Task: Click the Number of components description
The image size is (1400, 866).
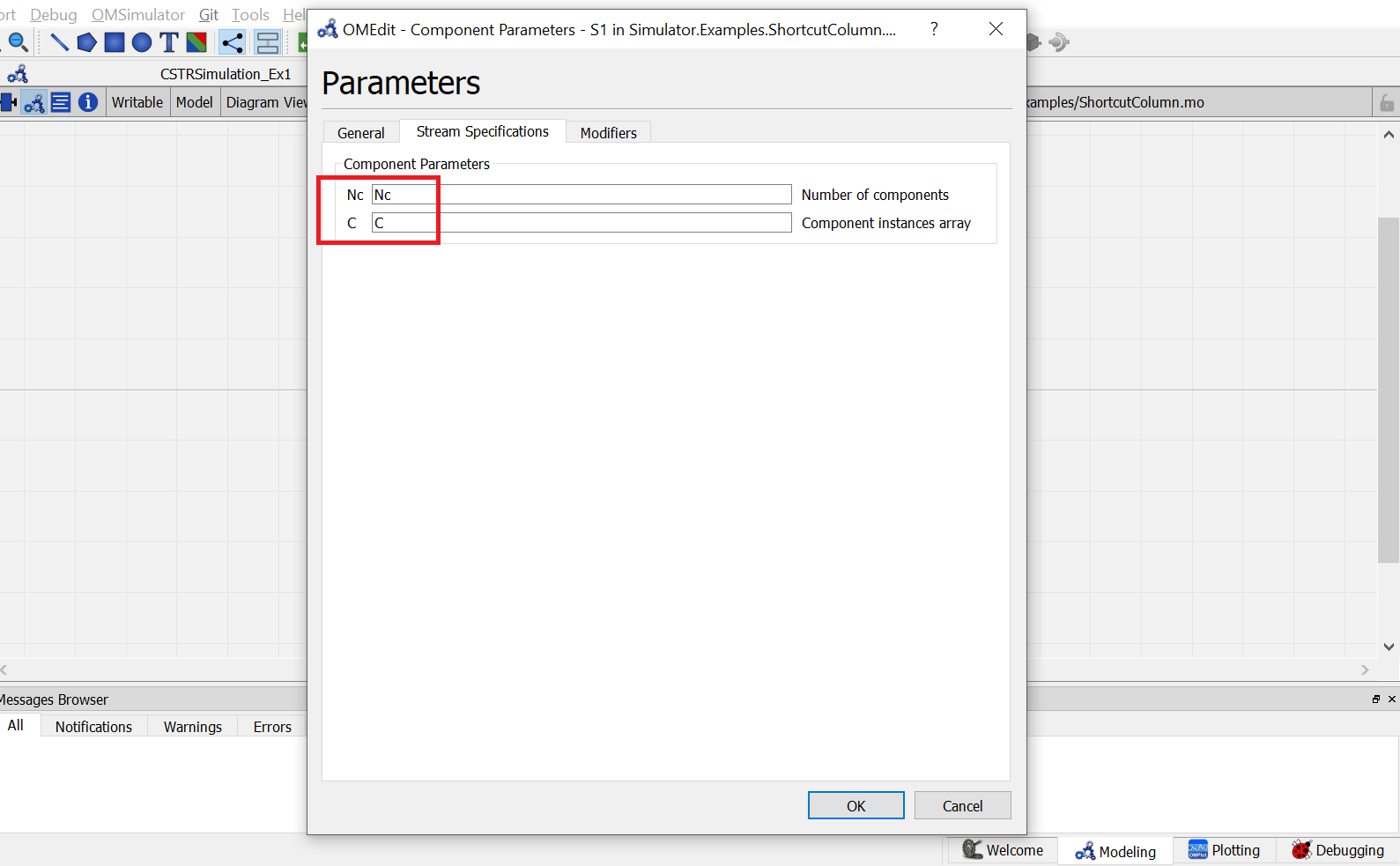Action: (x=875, y=195)
